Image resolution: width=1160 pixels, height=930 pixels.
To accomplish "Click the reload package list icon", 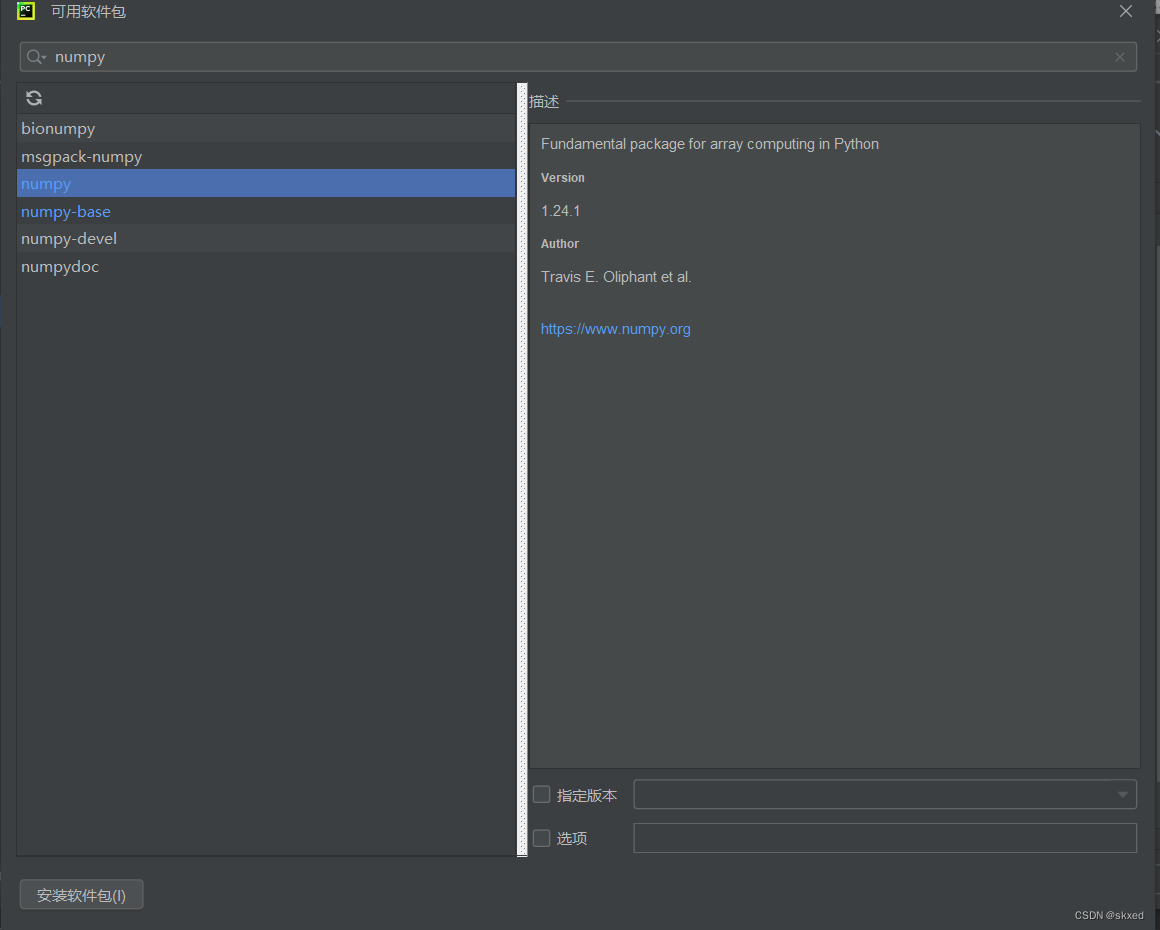I will pos(34,98).
